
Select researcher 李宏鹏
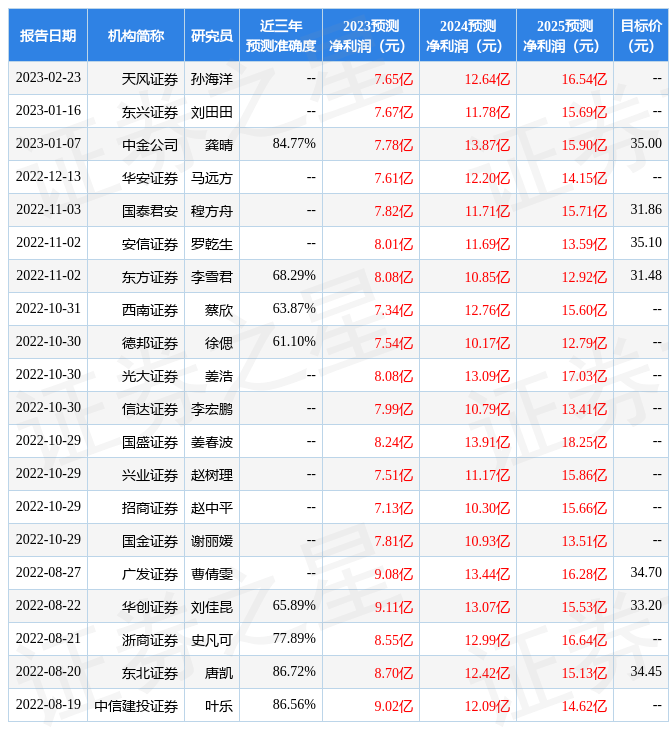coord(212,409)
